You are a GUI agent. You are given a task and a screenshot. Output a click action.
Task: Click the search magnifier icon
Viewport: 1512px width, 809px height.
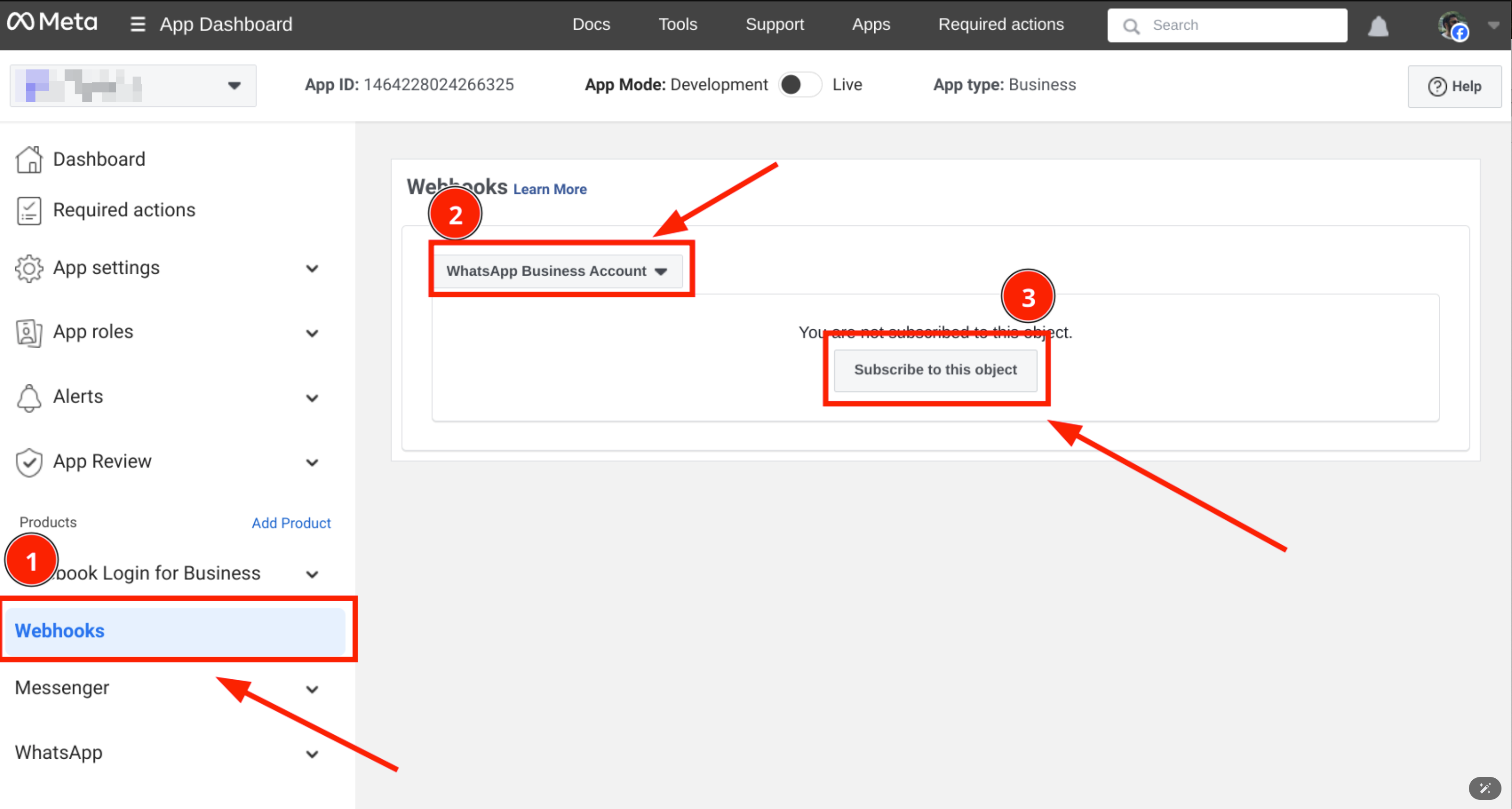coord(1131,26)
